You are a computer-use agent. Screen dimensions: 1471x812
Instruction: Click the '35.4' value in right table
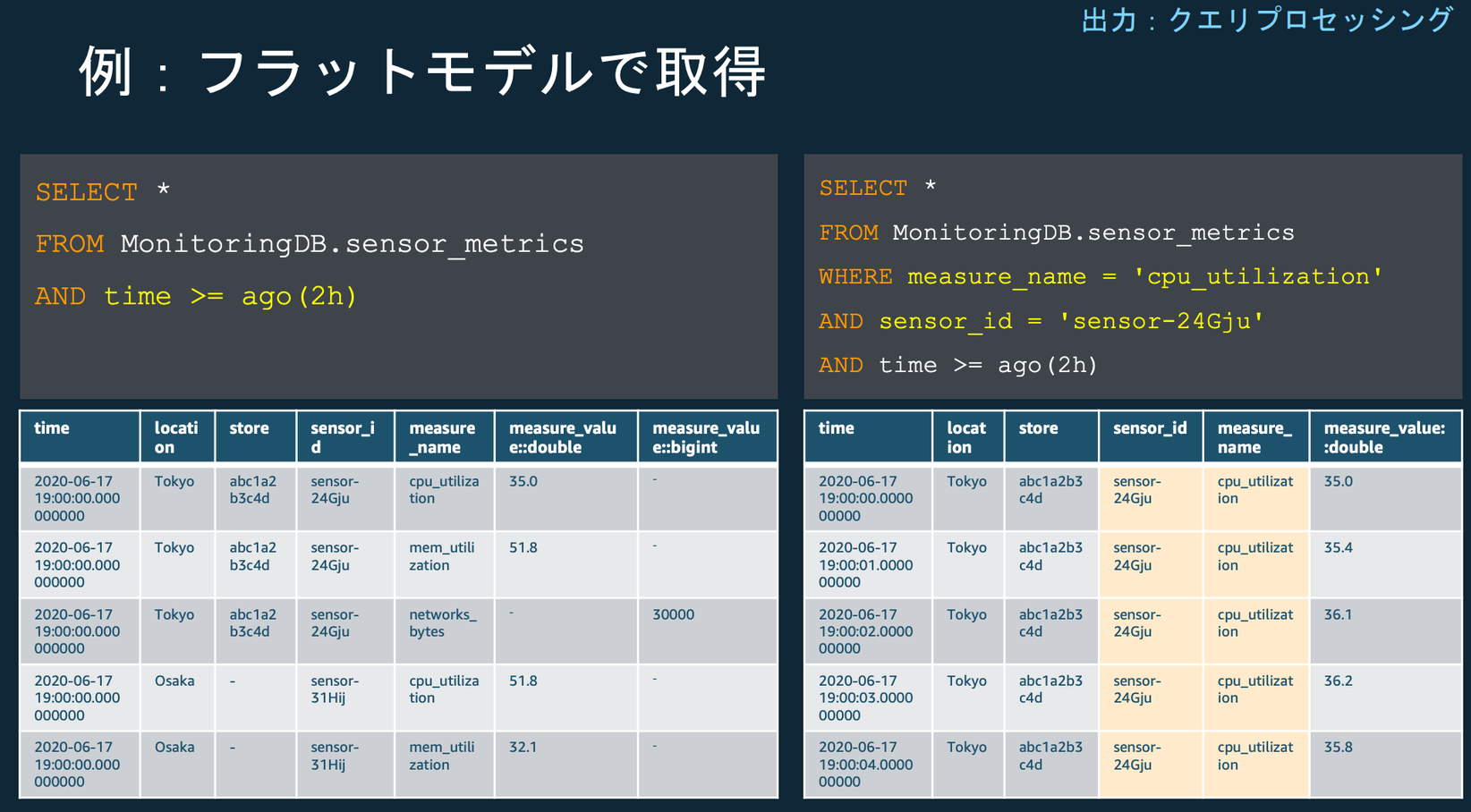tap(1338, 547)
